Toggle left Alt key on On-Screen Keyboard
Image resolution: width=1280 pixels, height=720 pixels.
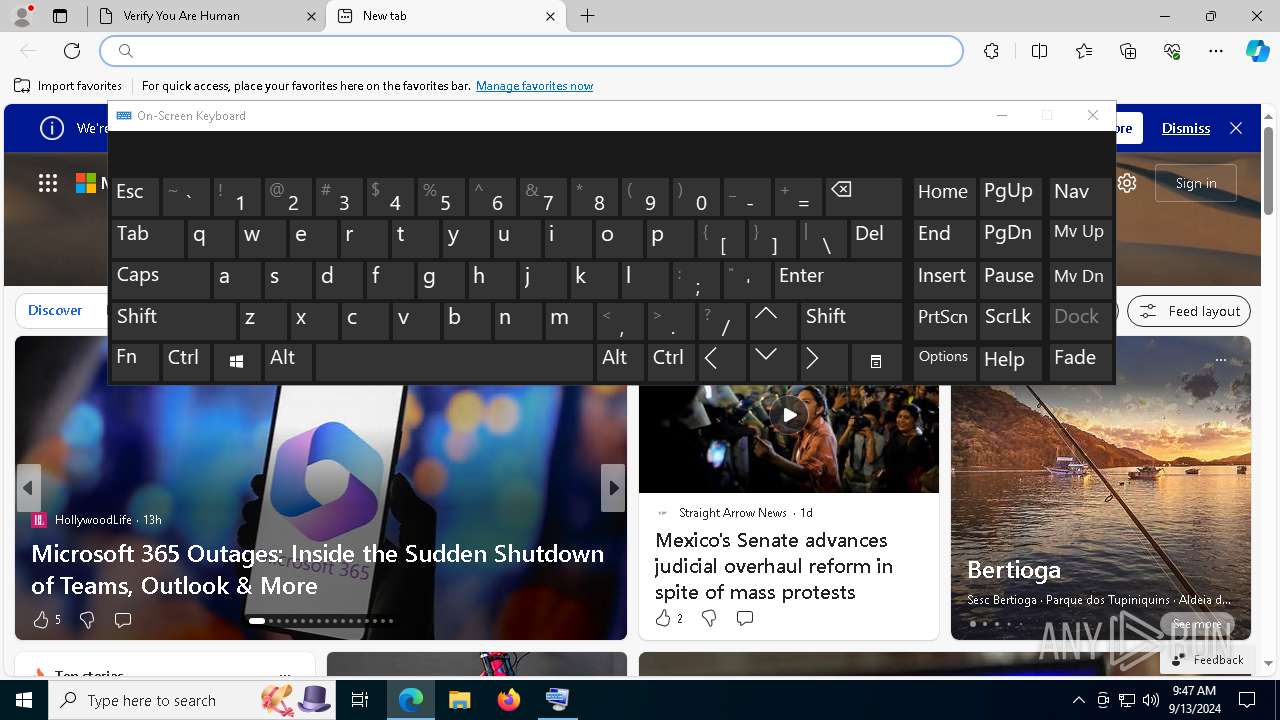[288, 362]
